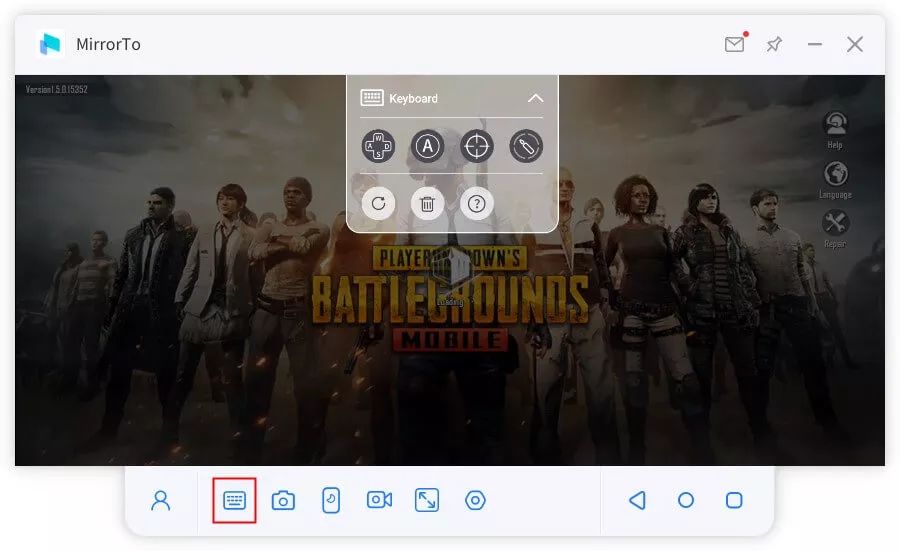Click the Keyboard panel header label

click(x=413, y=99)
